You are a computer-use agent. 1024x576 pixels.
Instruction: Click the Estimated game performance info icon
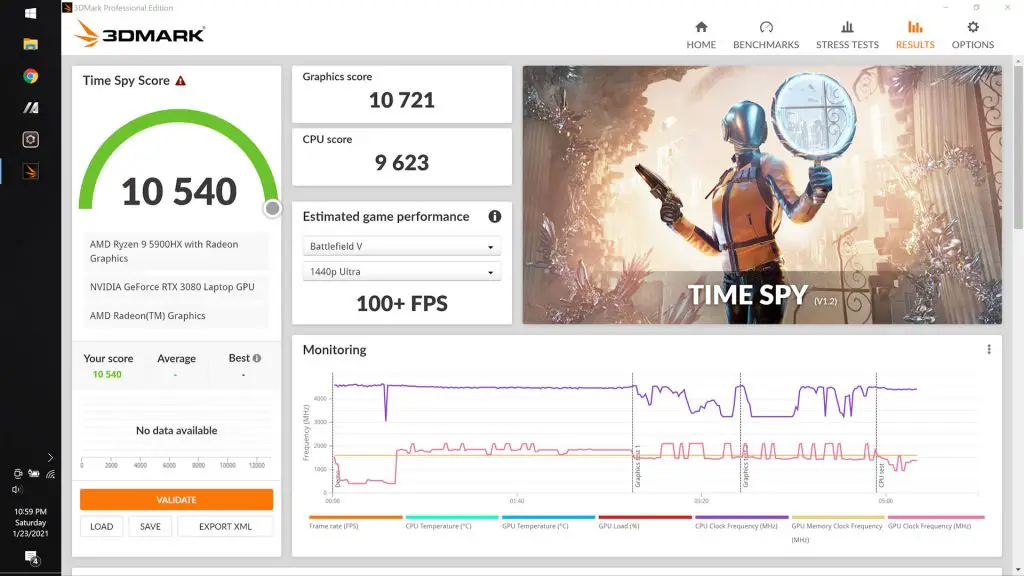pyautogui.click(x=494, y=216)
